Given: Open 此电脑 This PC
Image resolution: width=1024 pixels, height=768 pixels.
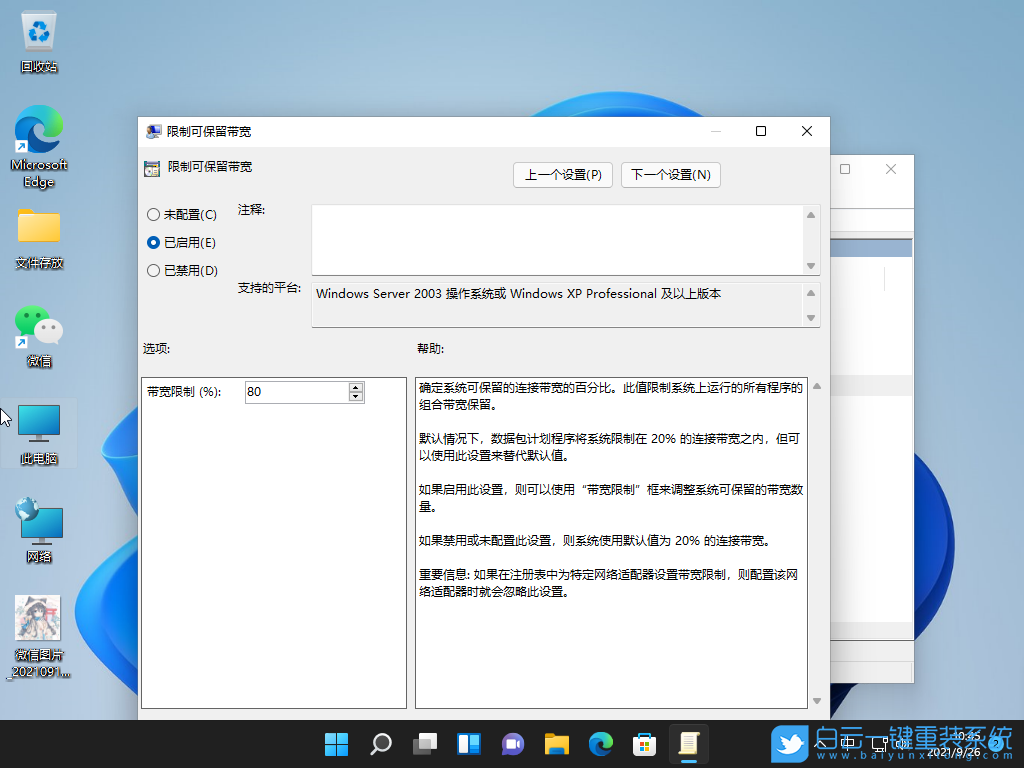Looking at the screenshot, I should pyautogui.click(x=38, y=428).
